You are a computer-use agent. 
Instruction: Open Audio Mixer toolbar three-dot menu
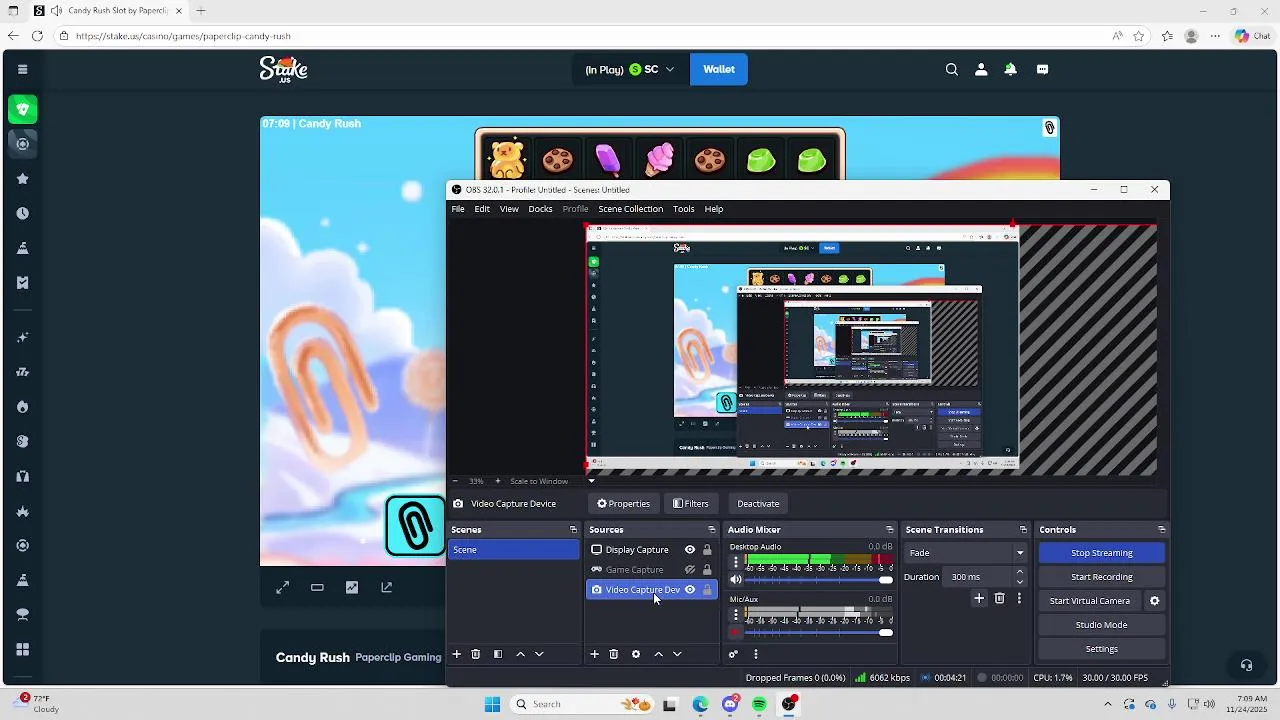point(756,654)
